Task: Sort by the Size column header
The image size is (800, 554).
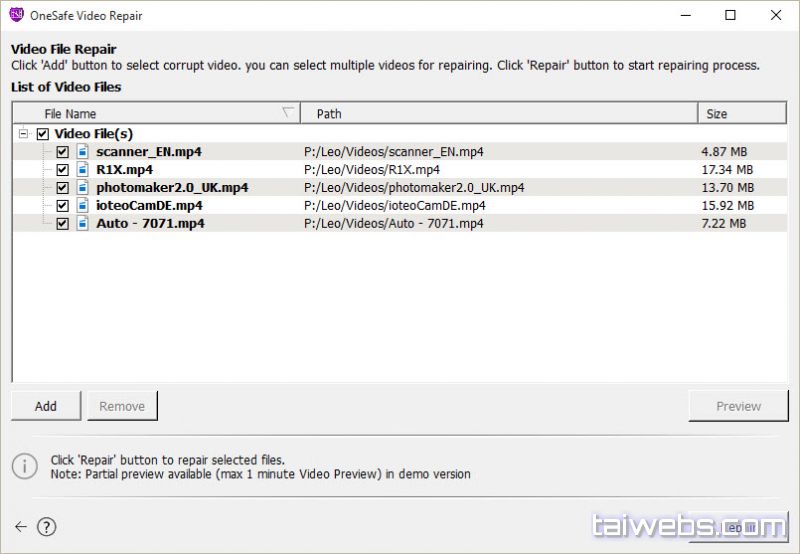Action: tap(740, 114)
